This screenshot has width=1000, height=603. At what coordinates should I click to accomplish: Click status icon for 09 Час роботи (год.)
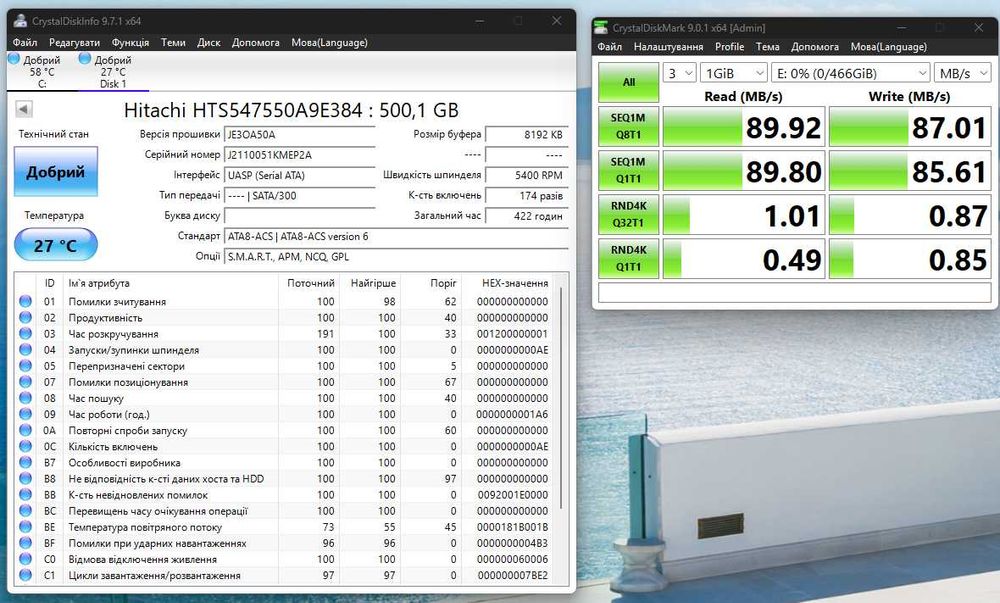[26, 414]
